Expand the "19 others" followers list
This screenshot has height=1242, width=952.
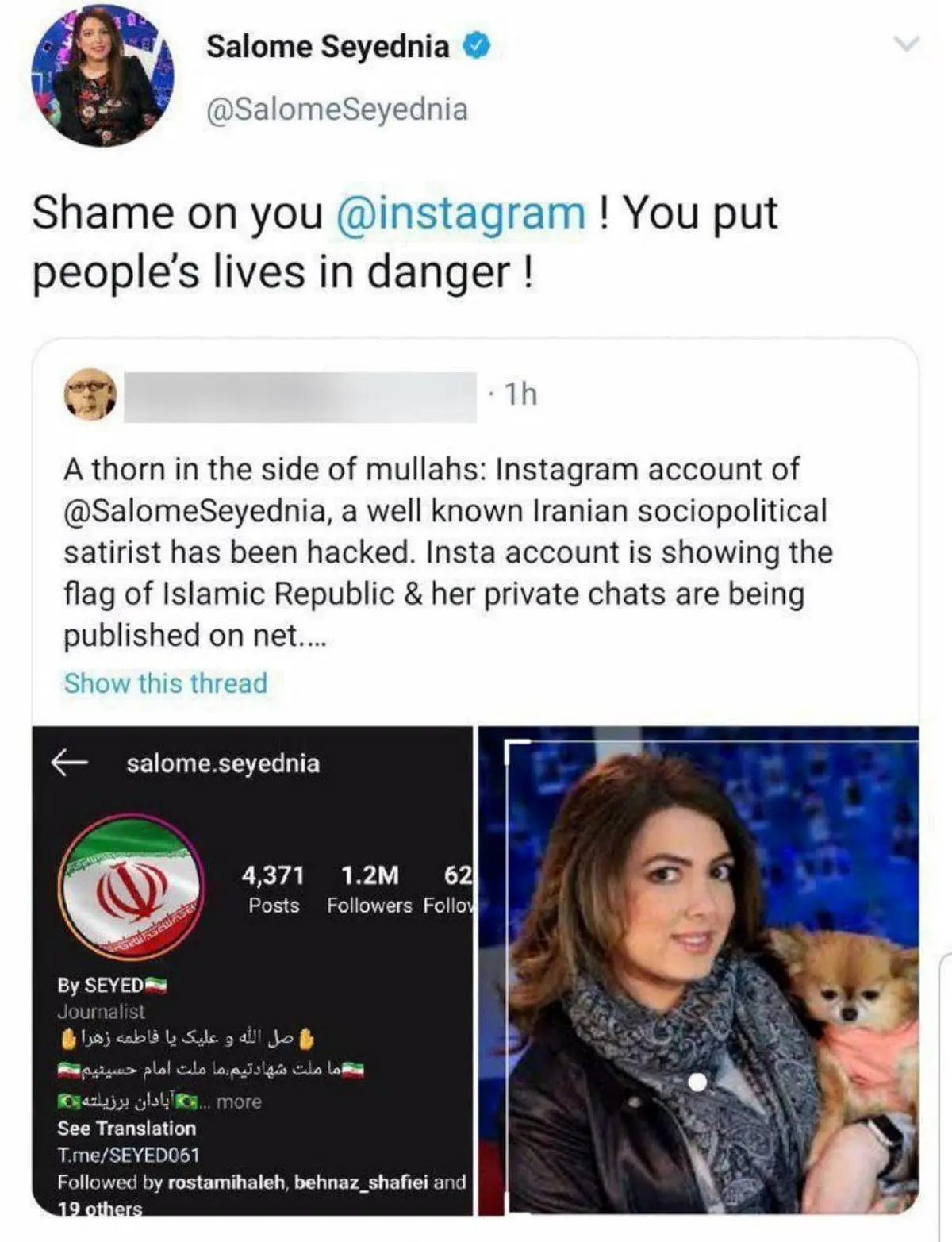pyautogui.click(x=100, y=1209)
